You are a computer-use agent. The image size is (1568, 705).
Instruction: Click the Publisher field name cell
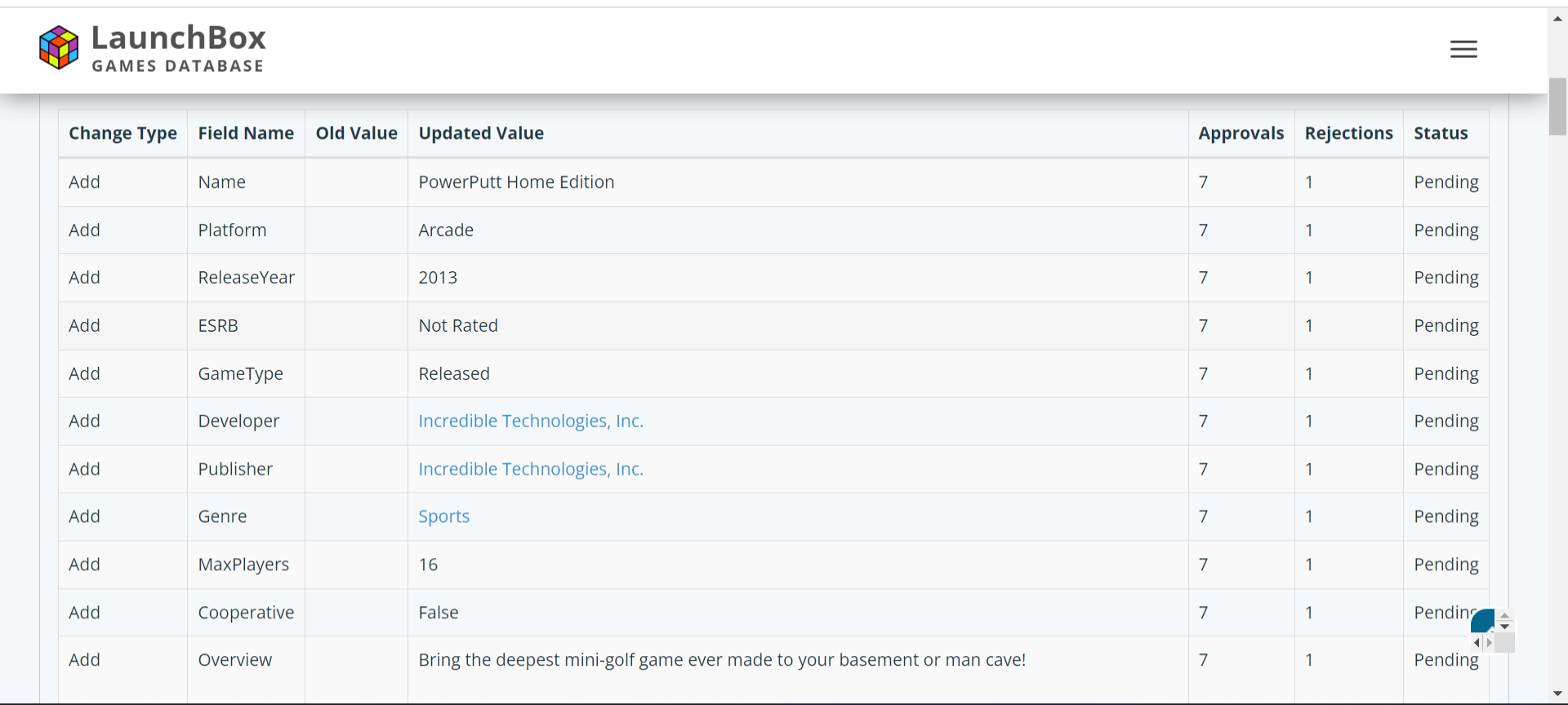246,469
